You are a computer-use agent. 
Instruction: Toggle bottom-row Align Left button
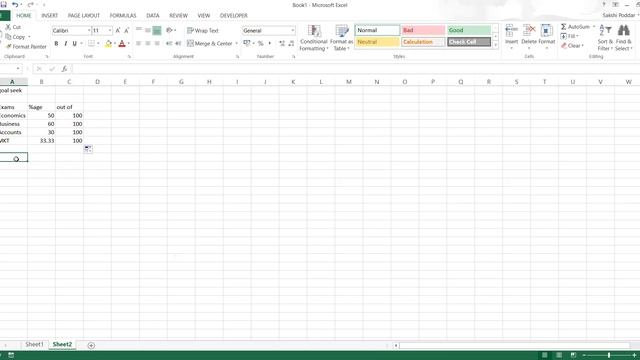click(139, 43)
